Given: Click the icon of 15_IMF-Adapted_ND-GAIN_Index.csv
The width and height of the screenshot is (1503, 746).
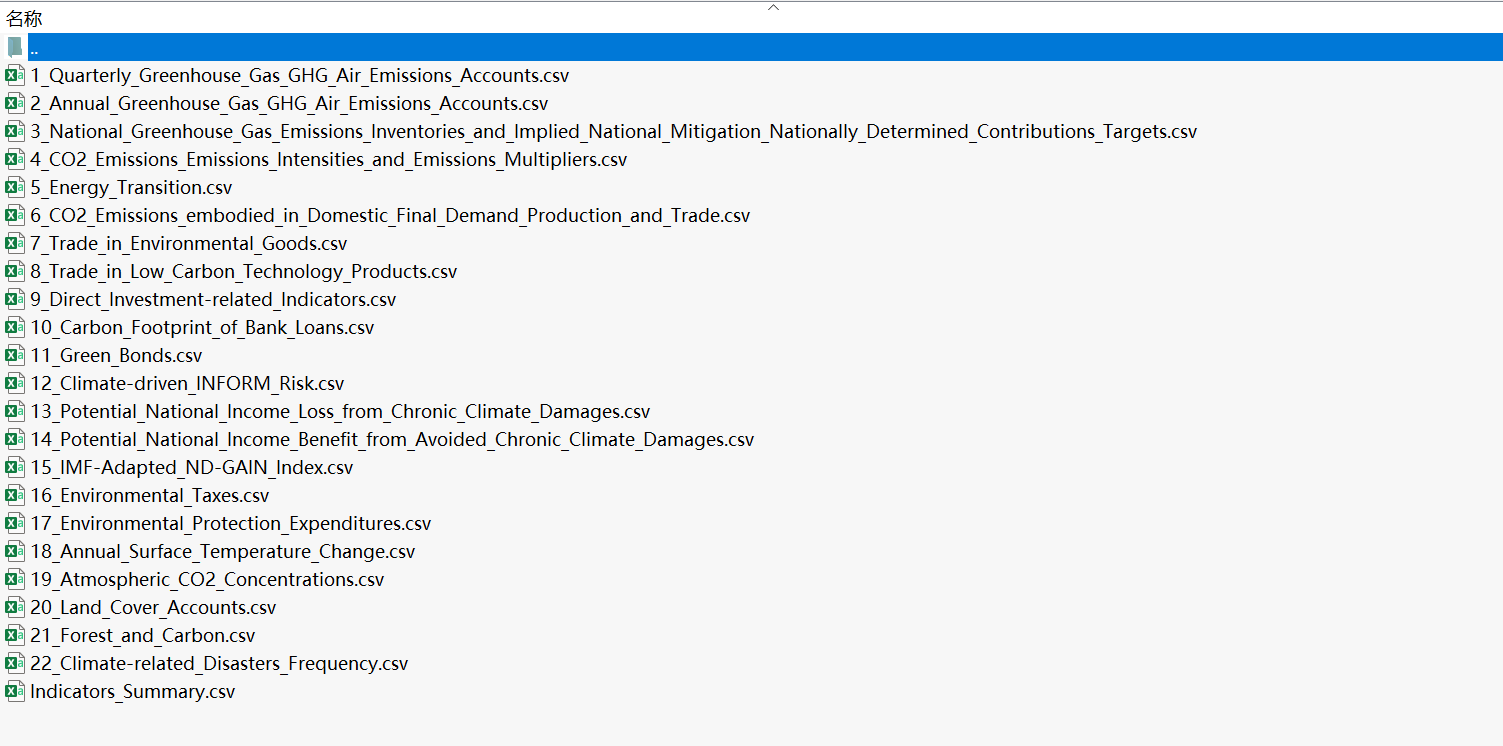Looking at the screenshot, I should coord(15,467).
